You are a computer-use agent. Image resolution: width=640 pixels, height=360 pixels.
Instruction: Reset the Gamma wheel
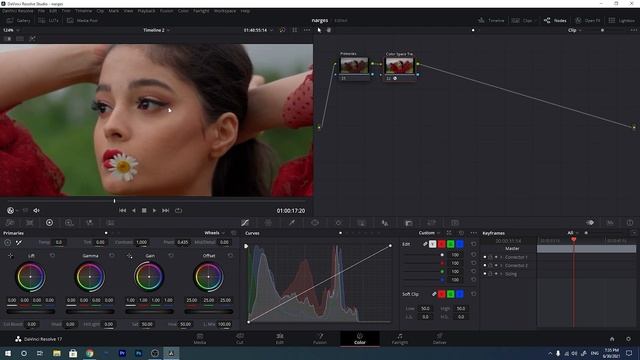(x=112, y=256)
